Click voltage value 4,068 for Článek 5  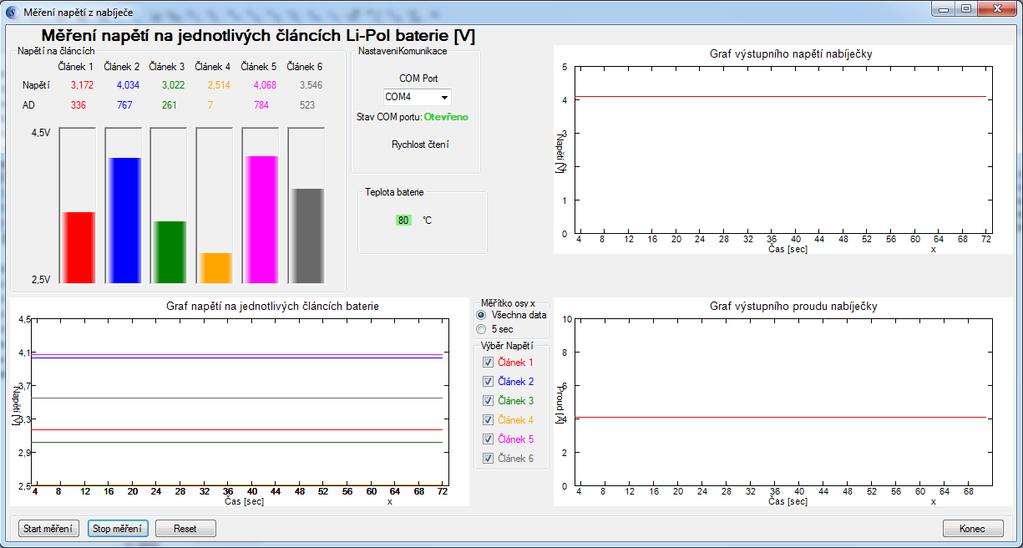point(264,85)
